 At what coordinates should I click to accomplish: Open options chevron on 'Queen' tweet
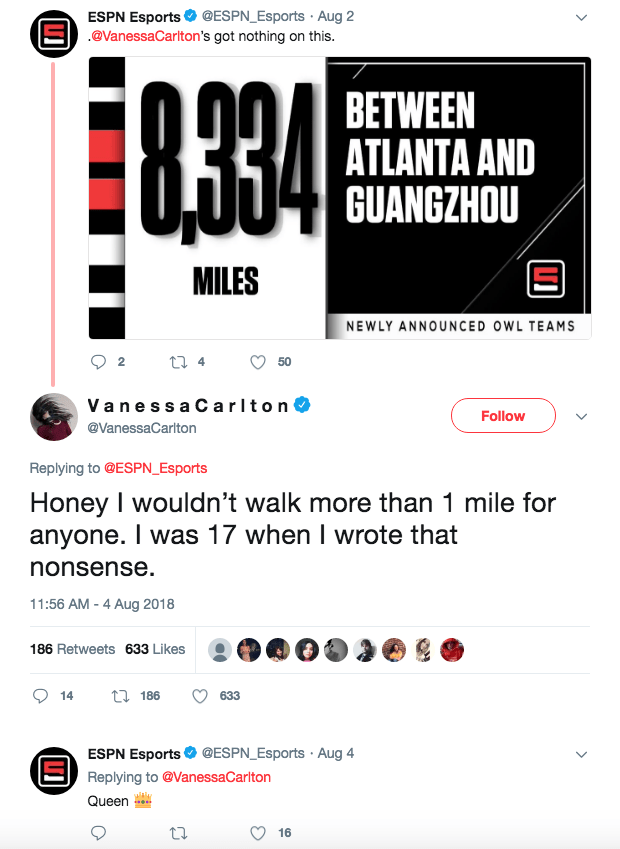pyautogui.click(x=582, y=754)
